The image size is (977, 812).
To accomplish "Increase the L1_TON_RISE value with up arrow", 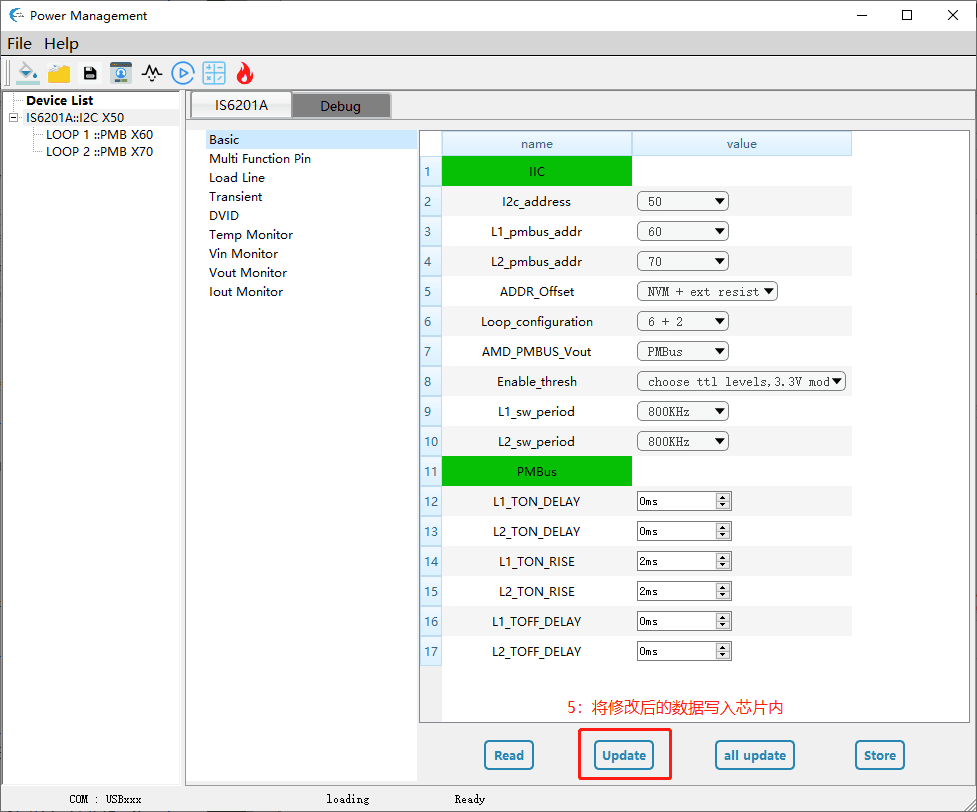I will point(723,558).
